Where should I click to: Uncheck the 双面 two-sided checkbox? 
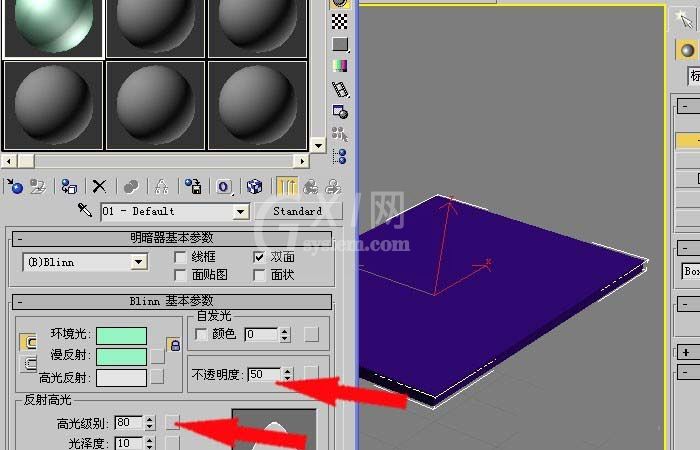click(x=259, y=257)
